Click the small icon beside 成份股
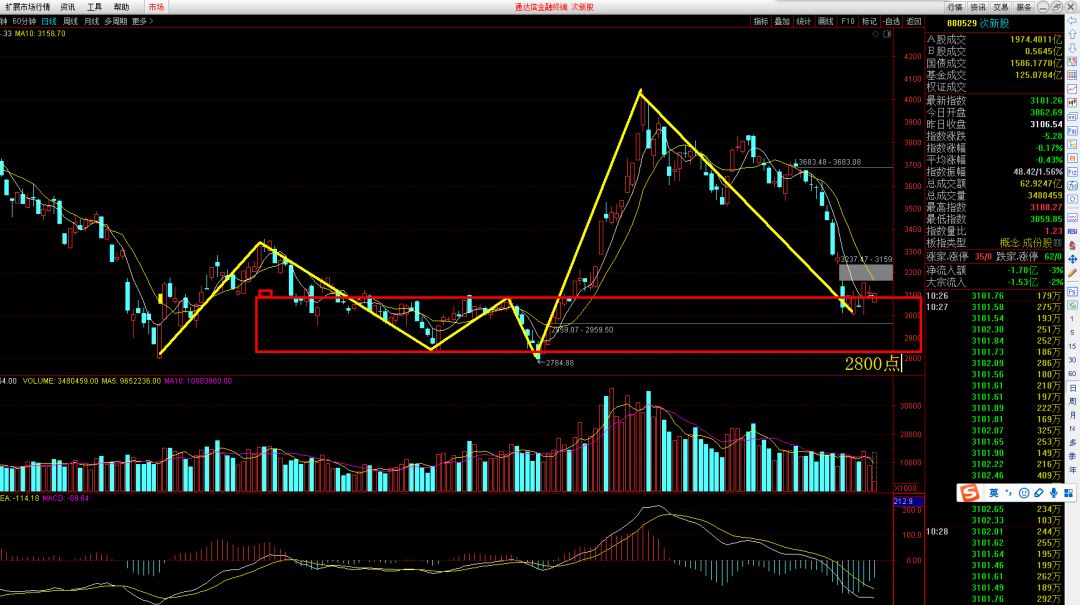1080x605 pixels. [1058, 243]
